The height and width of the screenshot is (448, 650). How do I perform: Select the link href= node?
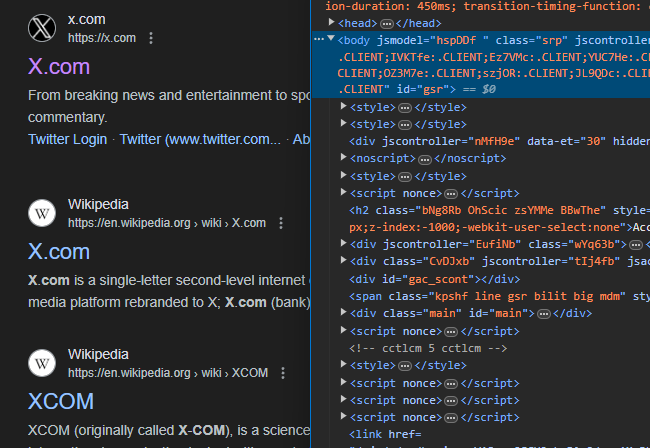point(385,435)
